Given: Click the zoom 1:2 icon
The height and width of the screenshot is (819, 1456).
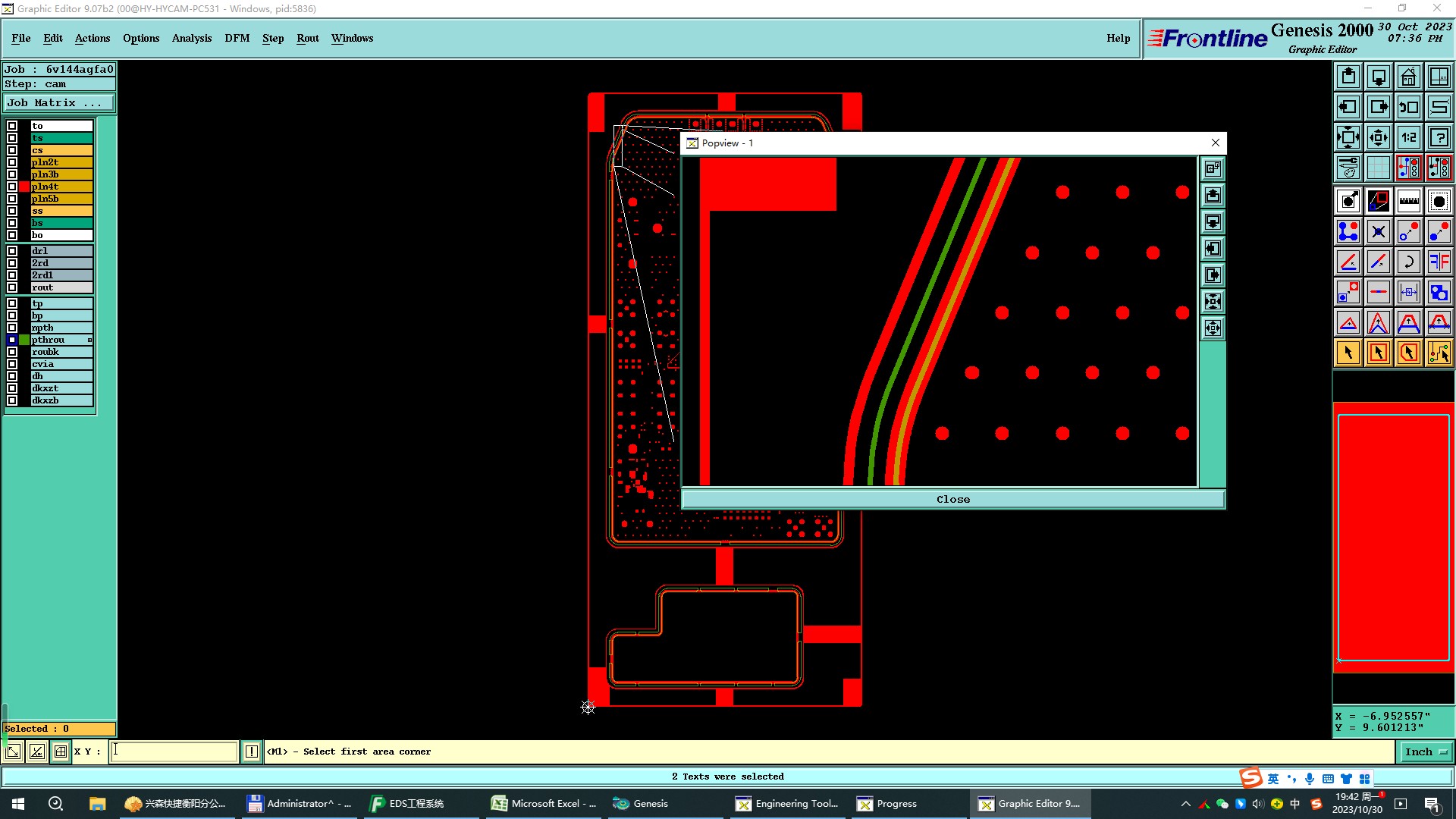Looking at the screenshot, I should pyautogui.click(x=1408, y=137).
